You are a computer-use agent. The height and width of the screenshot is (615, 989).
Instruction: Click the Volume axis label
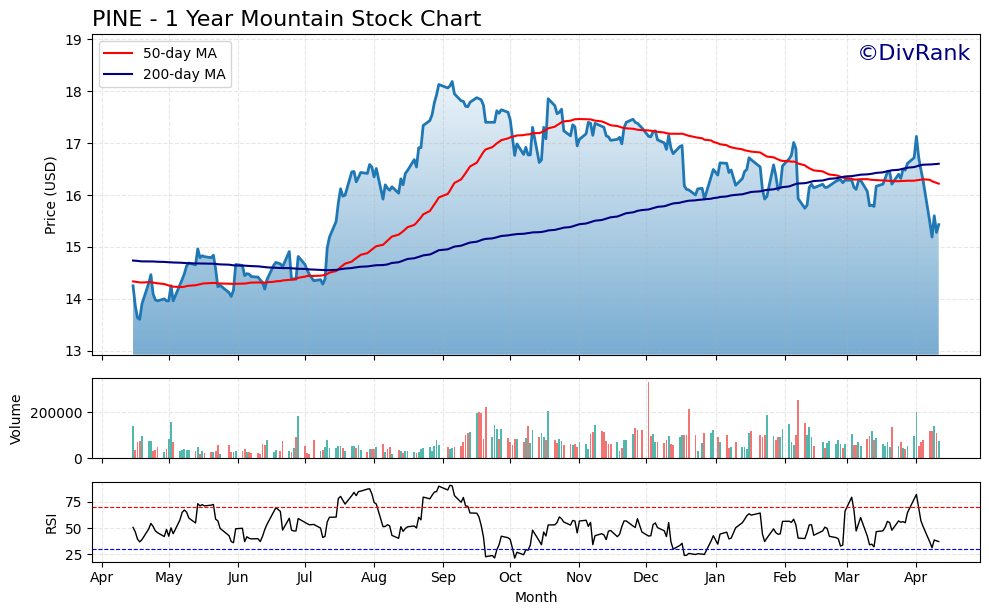16,419
